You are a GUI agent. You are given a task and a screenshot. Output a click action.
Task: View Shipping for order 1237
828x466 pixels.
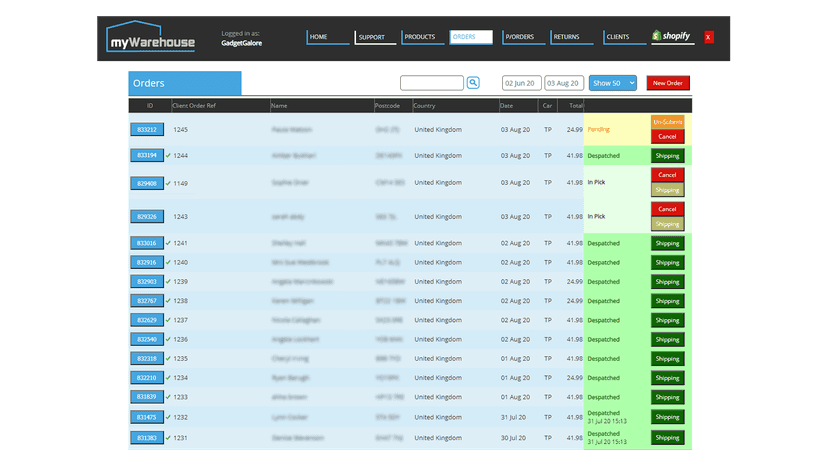667,320
